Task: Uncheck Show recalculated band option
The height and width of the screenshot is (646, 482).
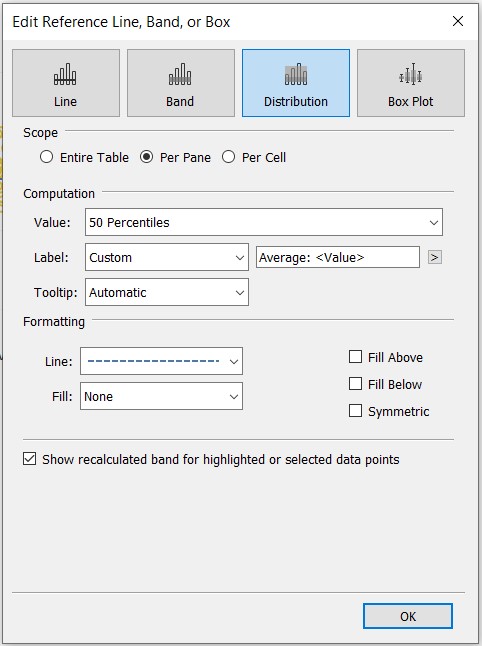Action: pos(30,459)
